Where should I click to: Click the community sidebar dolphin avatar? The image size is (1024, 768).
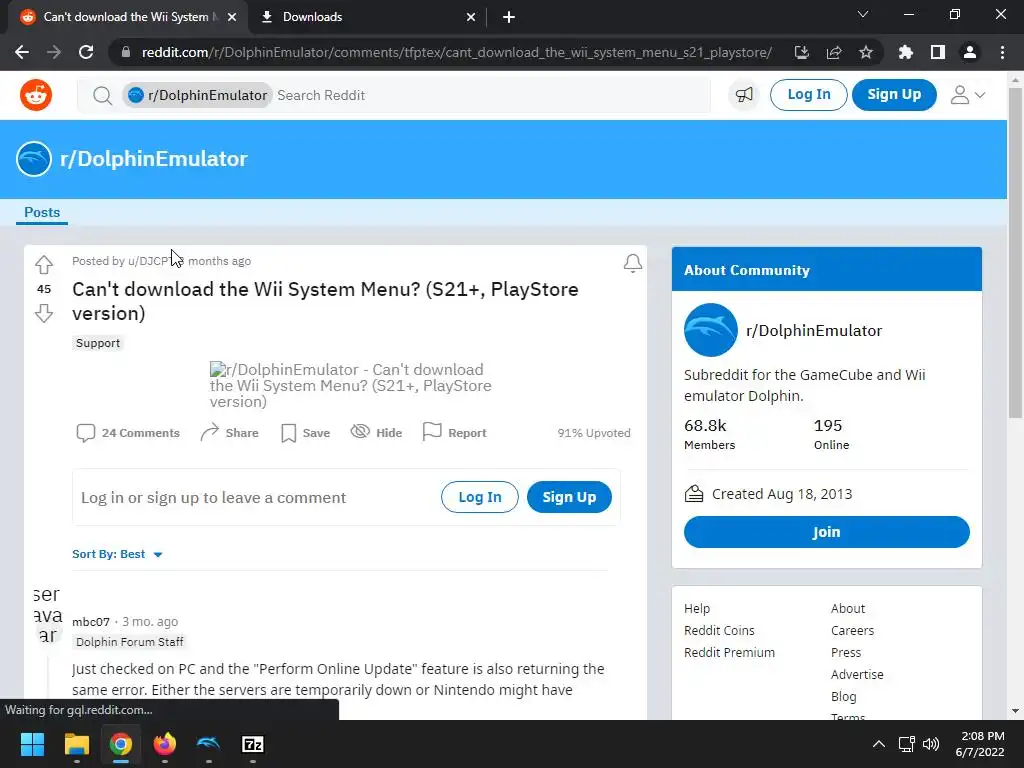[x=711, y=330]
